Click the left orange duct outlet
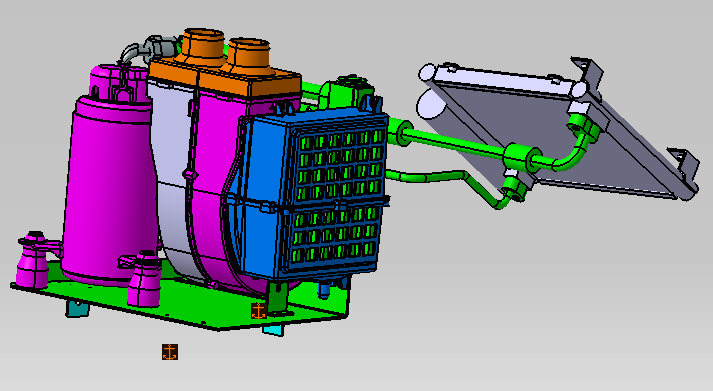 coord(203,44)
